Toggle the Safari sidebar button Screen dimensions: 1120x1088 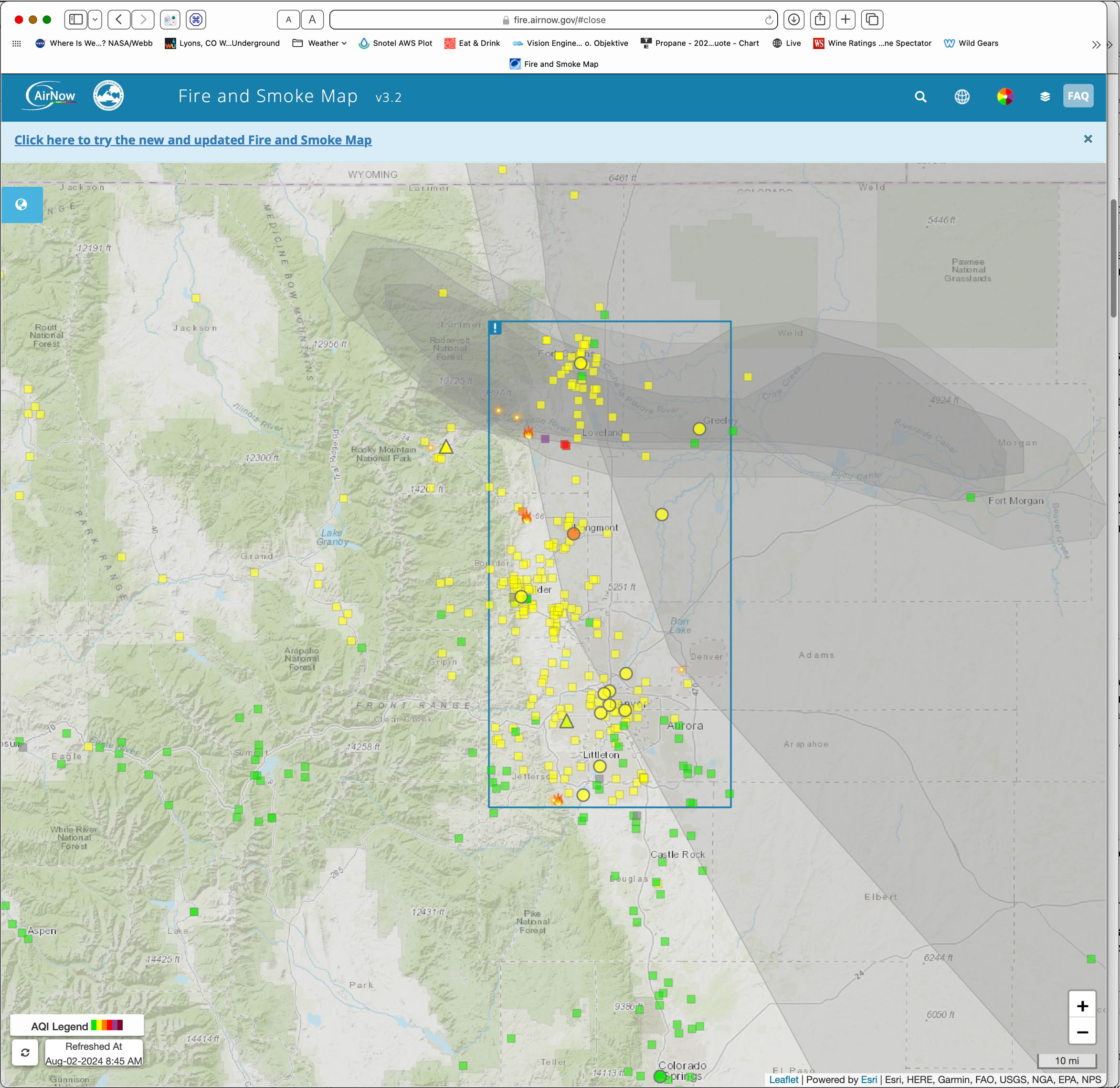[x=76, y=20]
